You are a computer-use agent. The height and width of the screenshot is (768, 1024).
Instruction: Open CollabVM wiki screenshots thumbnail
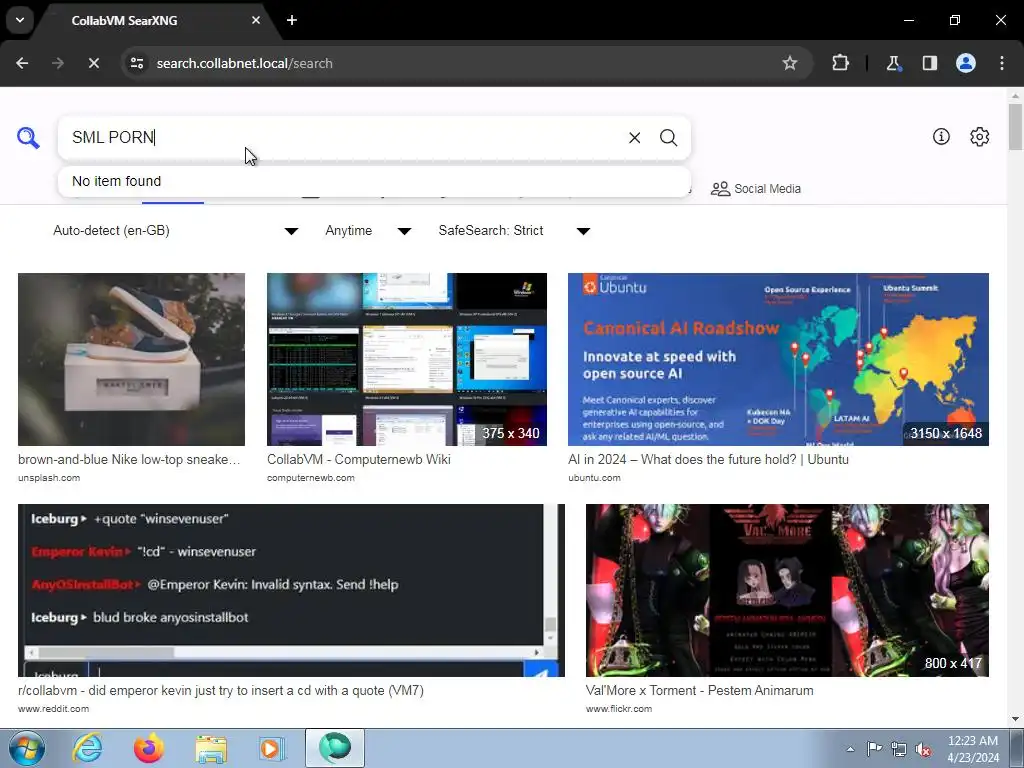(x=407, y=359)
